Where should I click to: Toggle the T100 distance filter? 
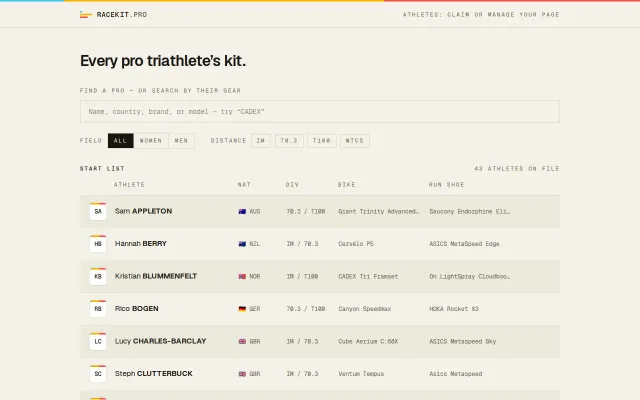[322, 141]
